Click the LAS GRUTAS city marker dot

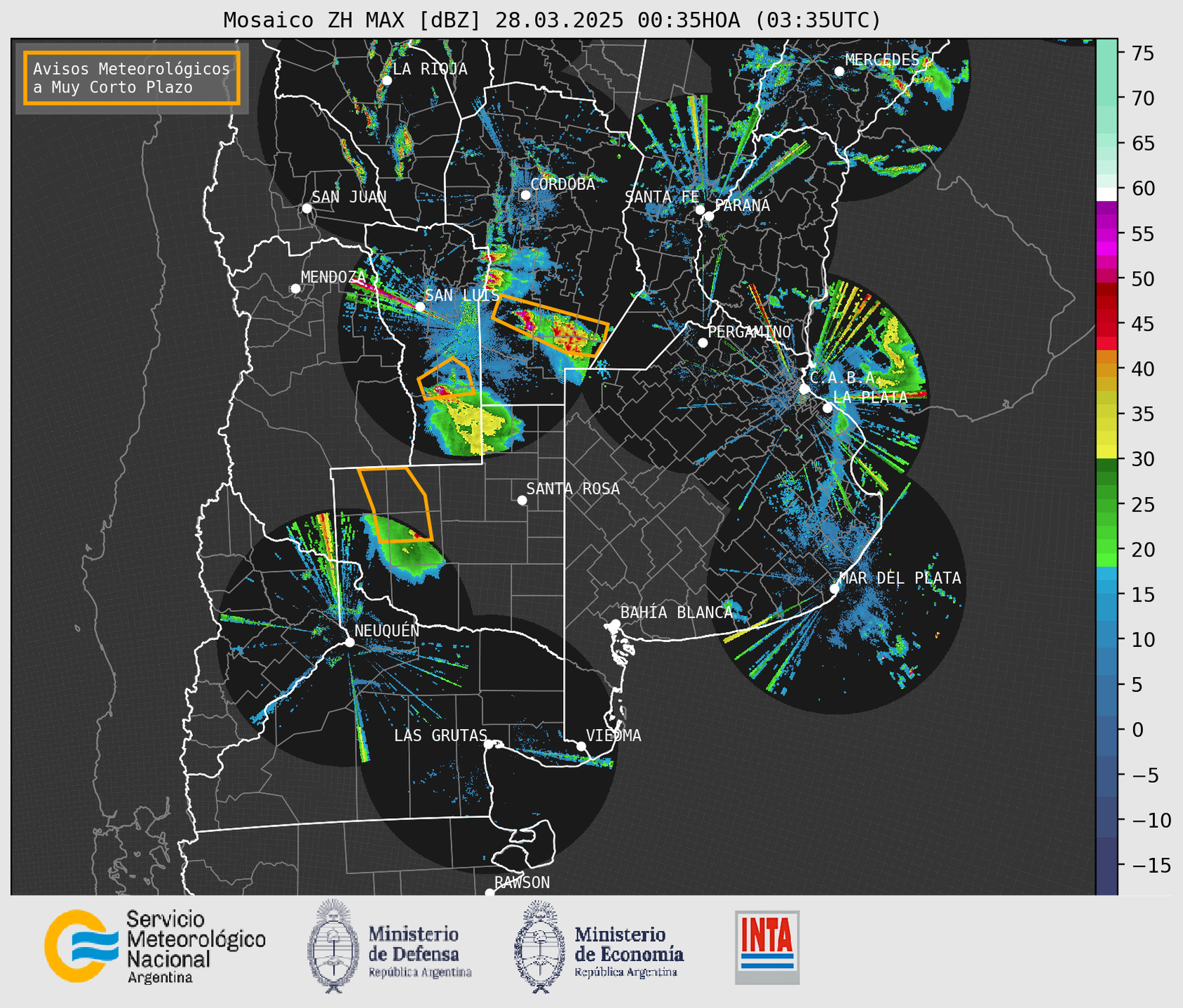[489, 744]
